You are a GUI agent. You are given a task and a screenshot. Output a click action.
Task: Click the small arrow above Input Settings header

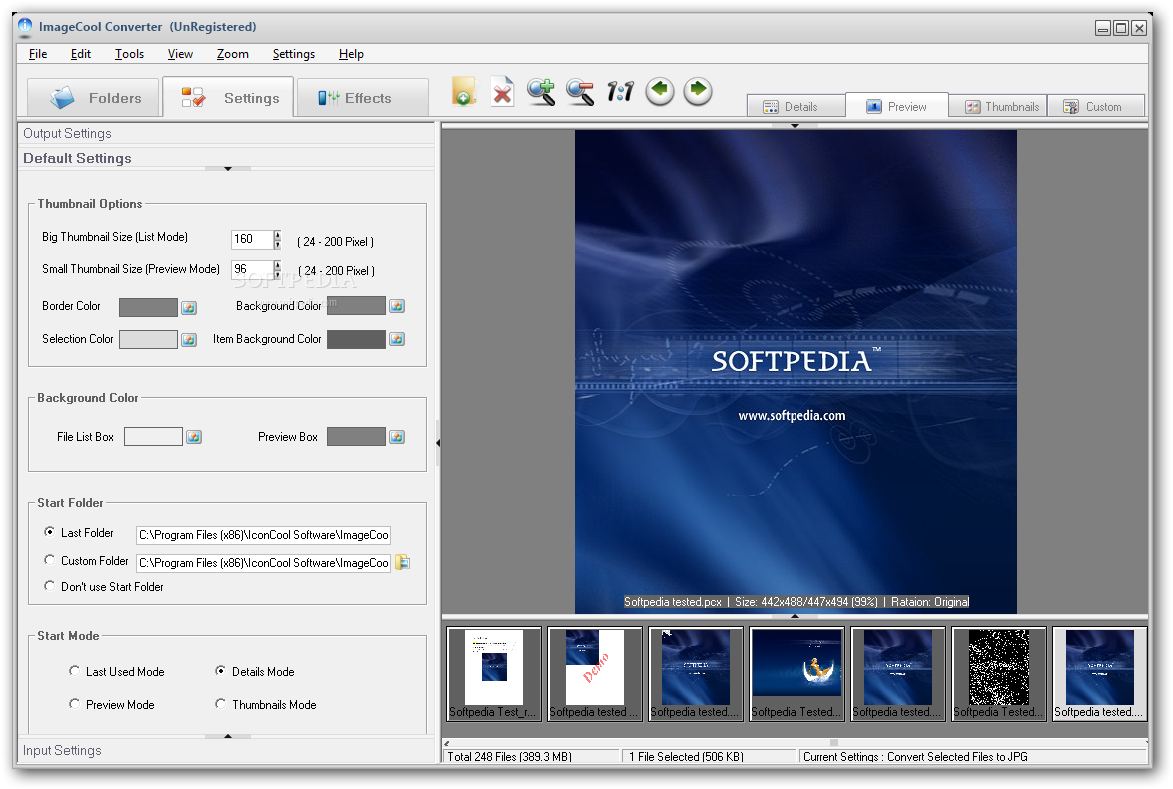pyautogui.click(x=228, y=736)
